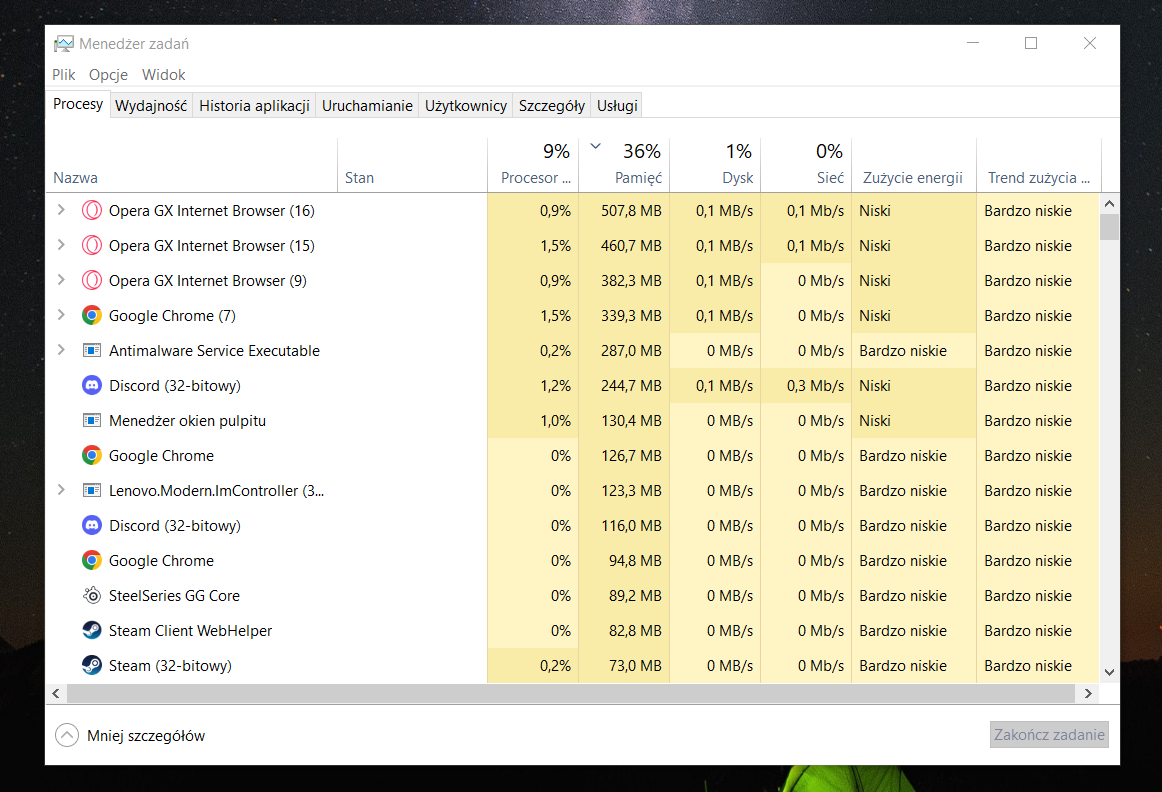
Task: Expand the Lenovo.Modern.ImController row
Action: coord(62,490)
